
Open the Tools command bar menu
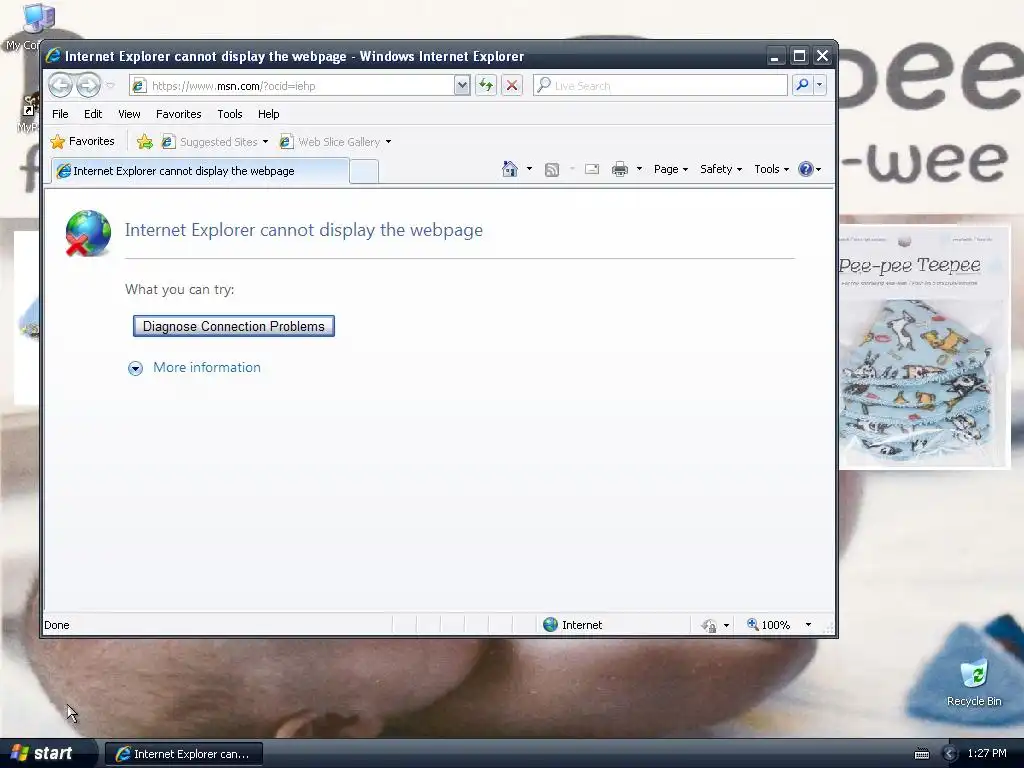tap(771, 169)
